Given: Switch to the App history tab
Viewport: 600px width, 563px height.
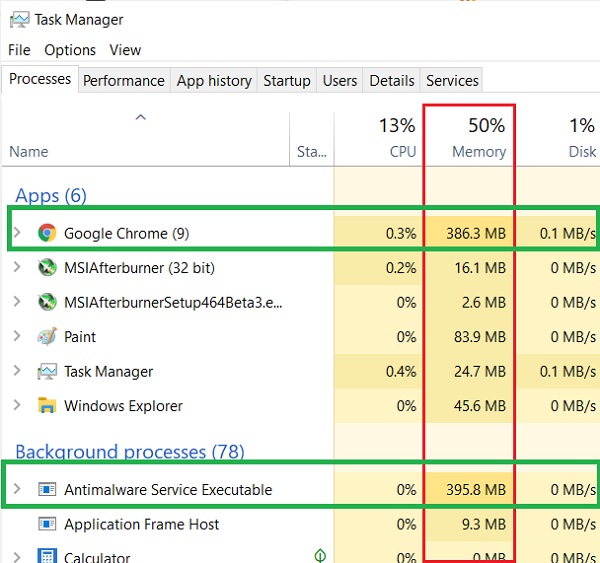Looking at the screenshot, I should [x=214, y=81].
